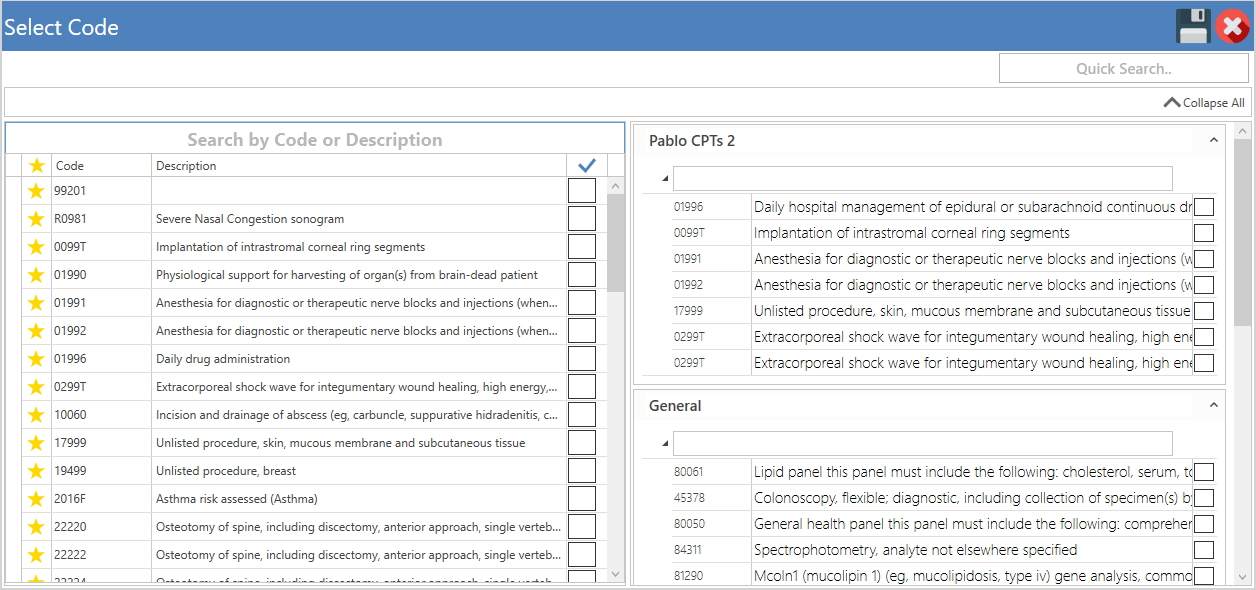Click the General group title
This screenshot has width=1256, height=590.
pyautogui.click(x=675, y=406)
